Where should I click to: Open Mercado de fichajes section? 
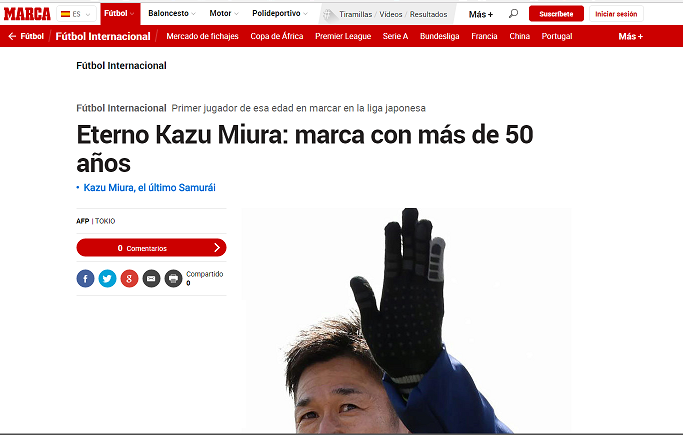[x=202, y=36]
